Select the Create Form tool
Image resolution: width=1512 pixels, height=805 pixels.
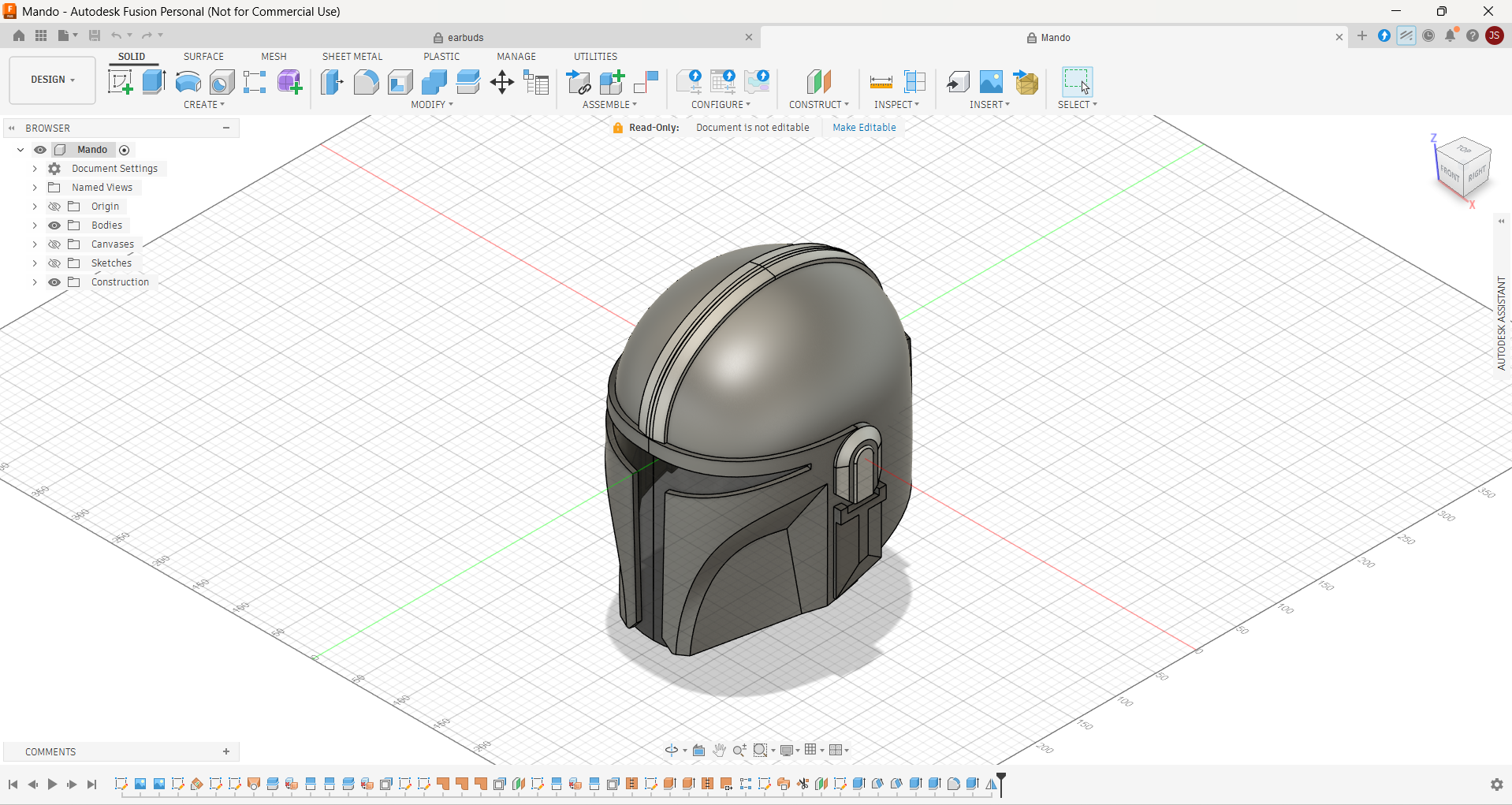tap(289, 82)
